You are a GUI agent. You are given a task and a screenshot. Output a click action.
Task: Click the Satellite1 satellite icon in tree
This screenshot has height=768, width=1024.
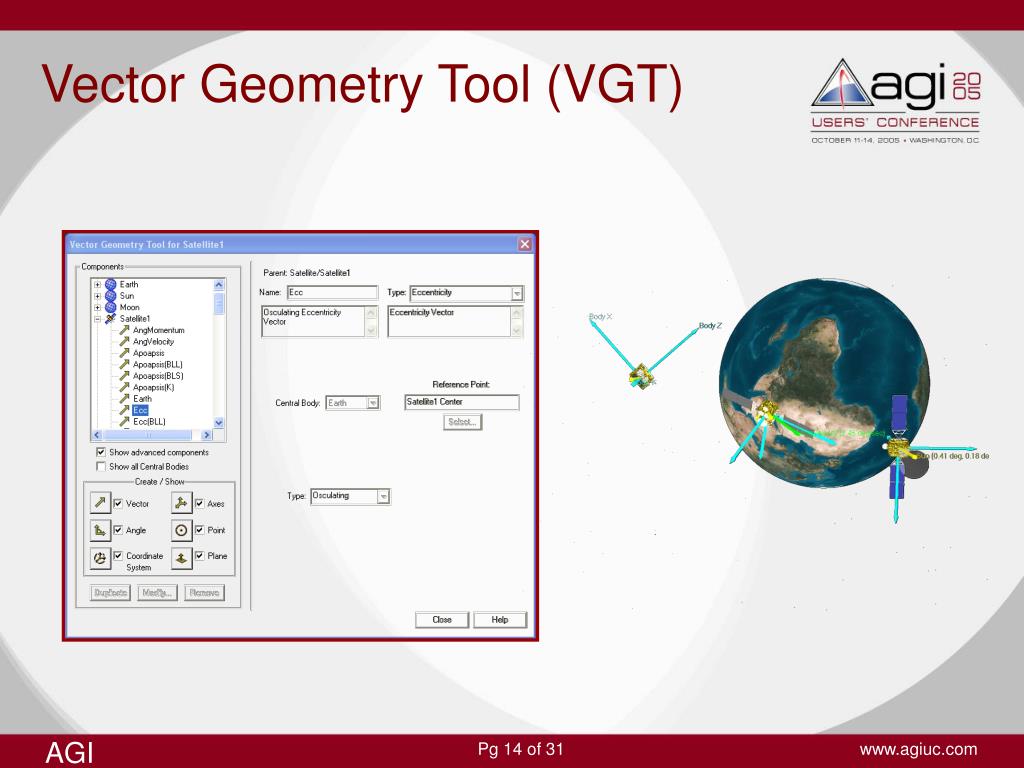click(x=110, y=319)
